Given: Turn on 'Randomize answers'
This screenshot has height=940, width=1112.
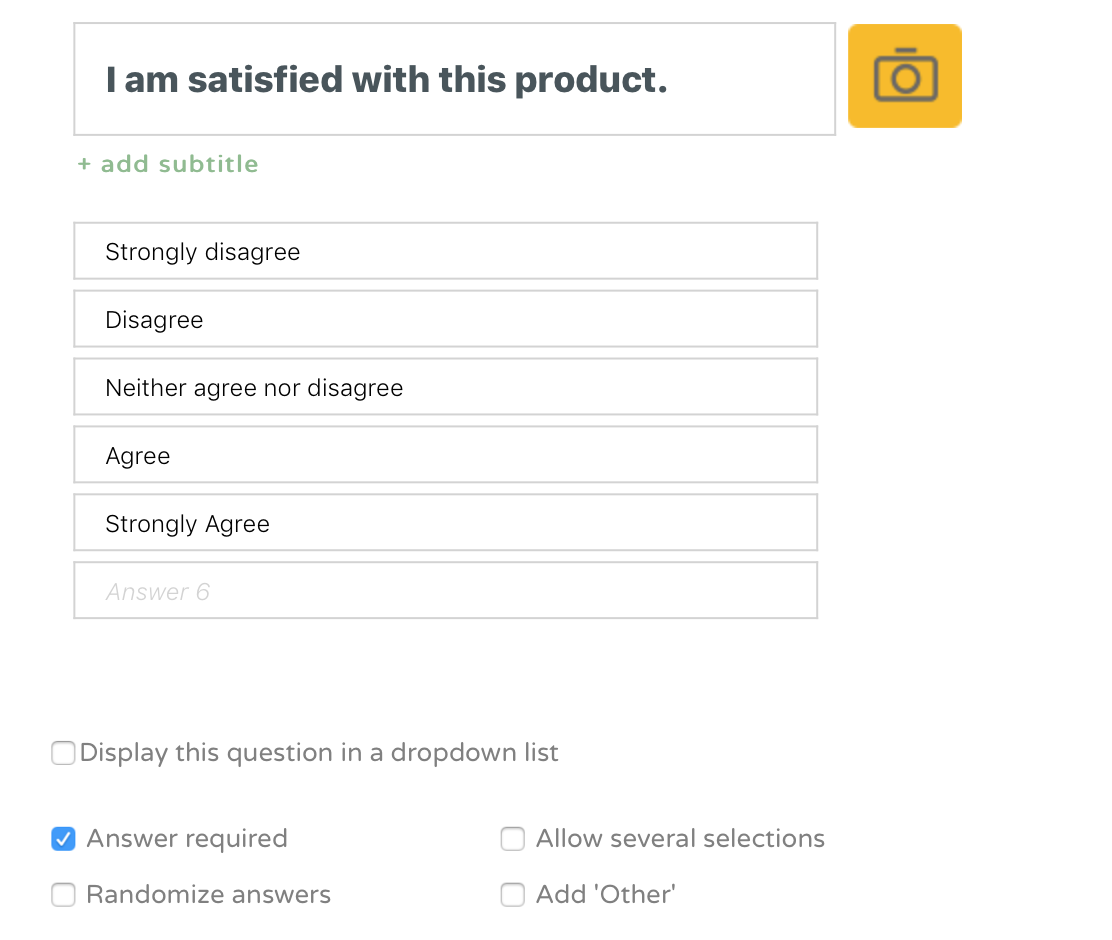Looking at the screenshot, I should 63,895.
